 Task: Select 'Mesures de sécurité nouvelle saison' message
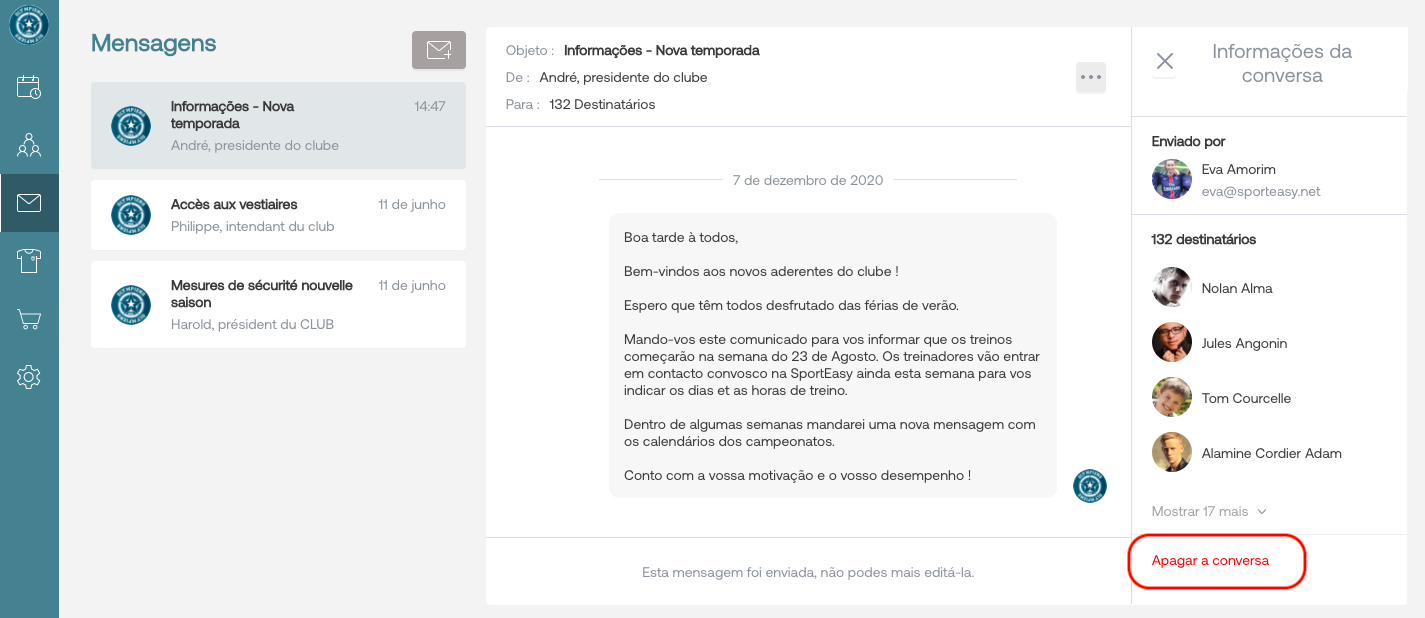[x=278, y=304]
